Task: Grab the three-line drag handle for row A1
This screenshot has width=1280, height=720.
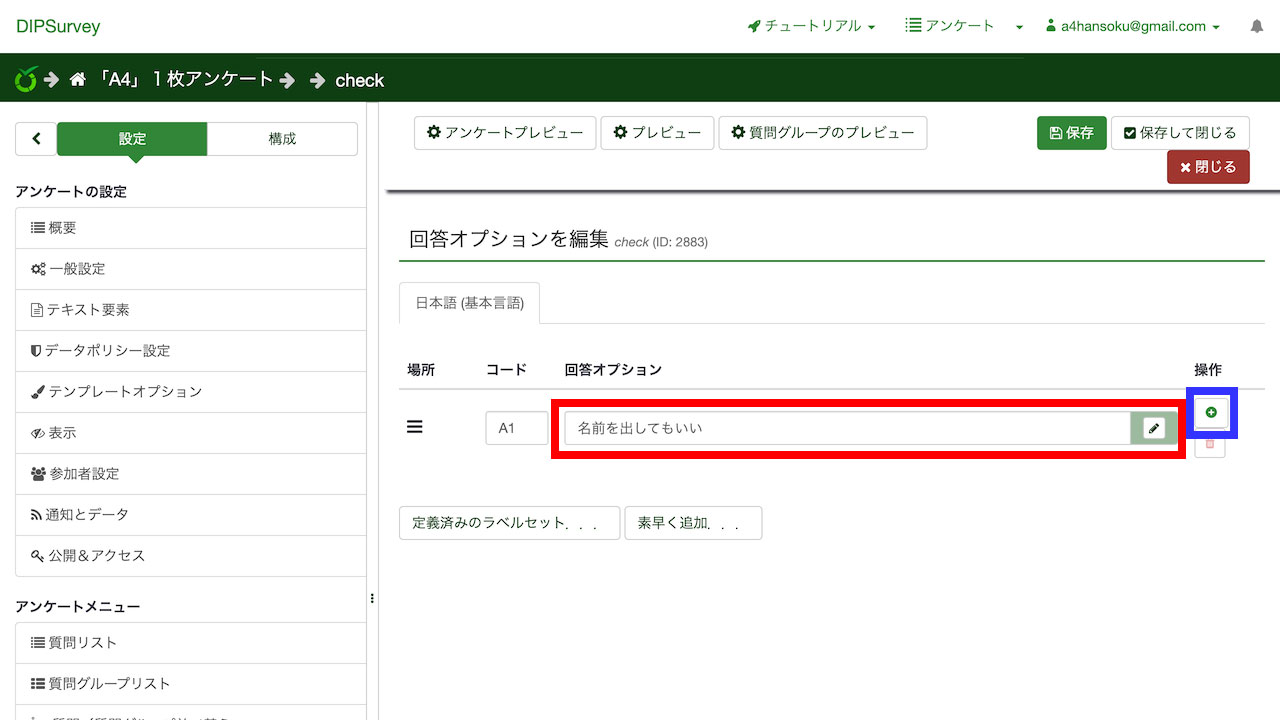Action: point(415,427)
